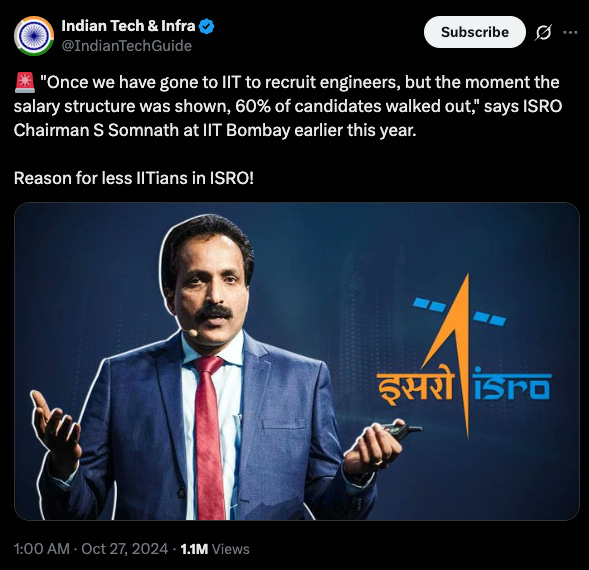Image resolution: width=589 pixels, height=570 pixels.
Task: Click the Indian Tech & Infra display name
Action: pos(128,26)
